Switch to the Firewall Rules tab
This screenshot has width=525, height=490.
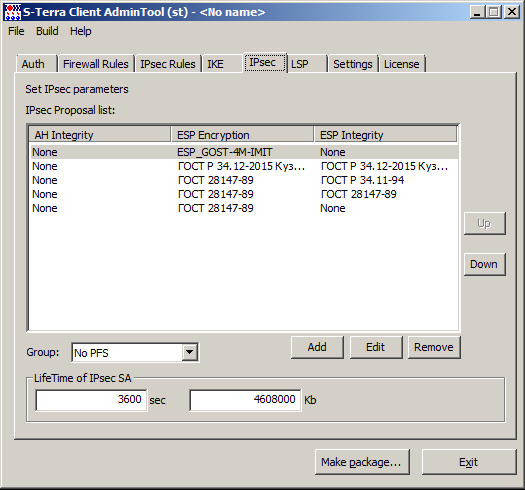[96, 64]
